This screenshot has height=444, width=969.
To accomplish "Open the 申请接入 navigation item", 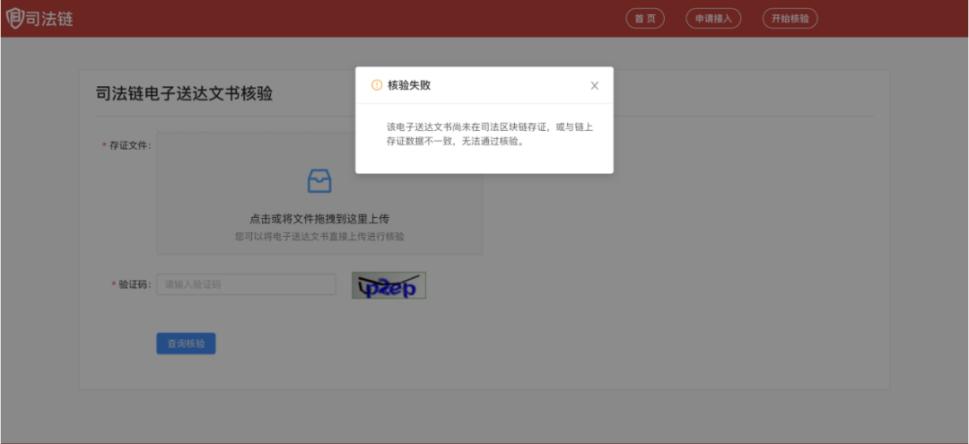I will [713, 19].
